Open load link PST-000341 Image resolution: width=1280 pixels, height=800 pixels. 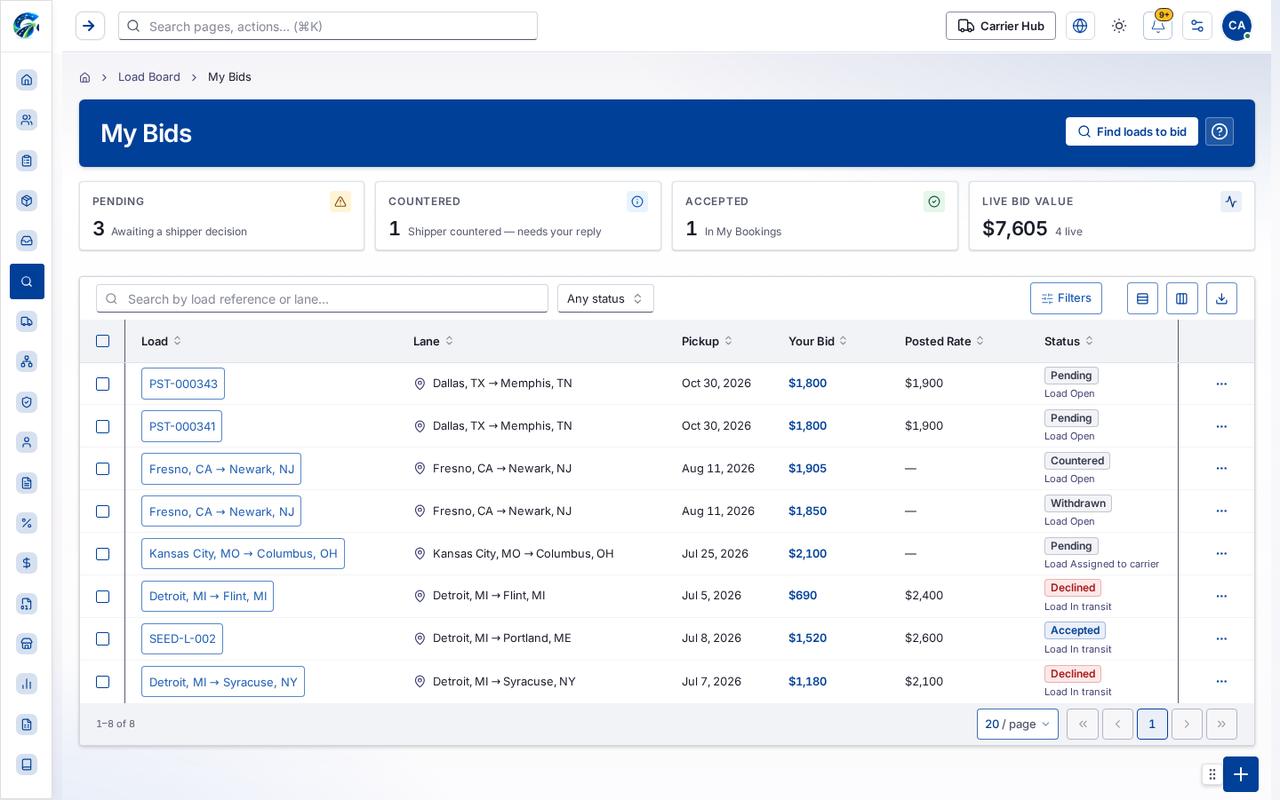pyautogui.click(x=182, y=426)
